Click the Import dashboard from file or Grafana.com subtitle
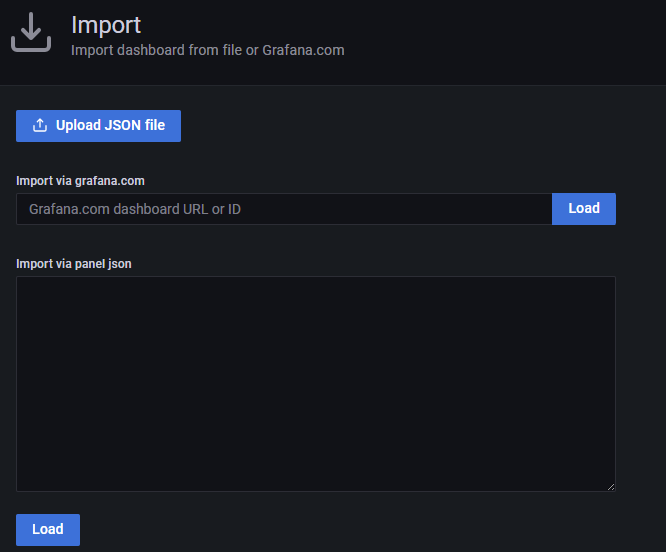666x552 pixels. [208, 50]
